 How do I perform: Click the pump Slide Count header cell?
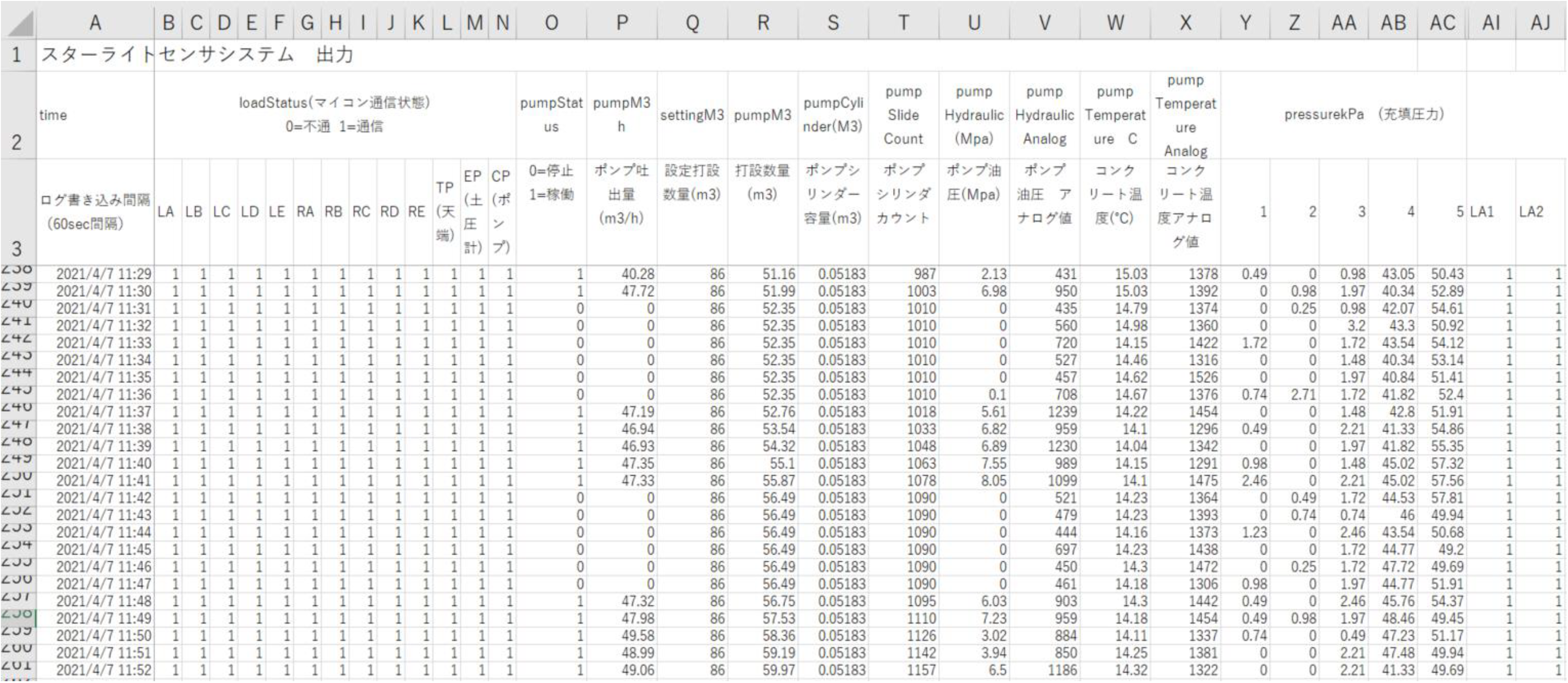[x=904, y=115]
